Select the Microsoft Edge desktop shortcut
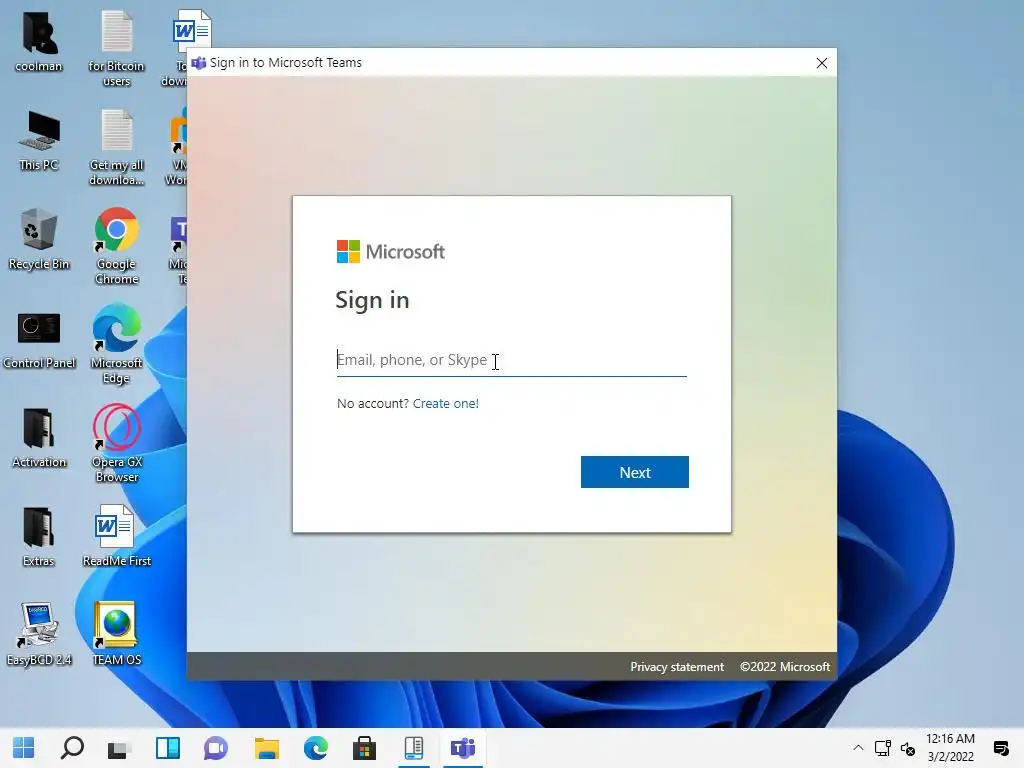This screenshot has height=768, width=1024. pyautogui.click(x=116, y=344)
